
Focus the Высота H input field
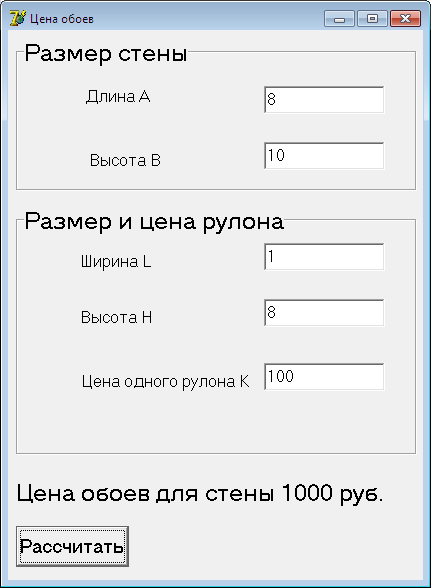tap(324, 313)
